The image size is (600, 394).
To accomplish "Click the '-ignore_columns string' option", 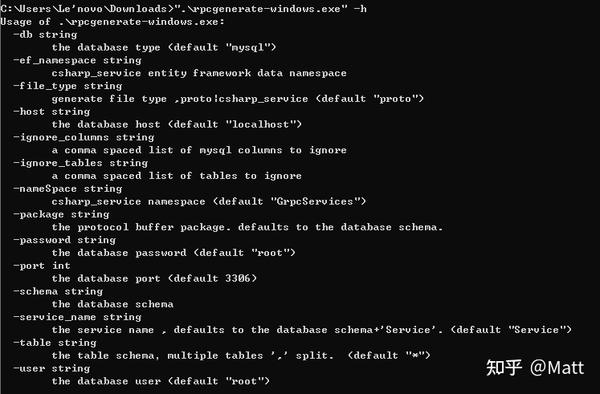I will click(84, 137).
